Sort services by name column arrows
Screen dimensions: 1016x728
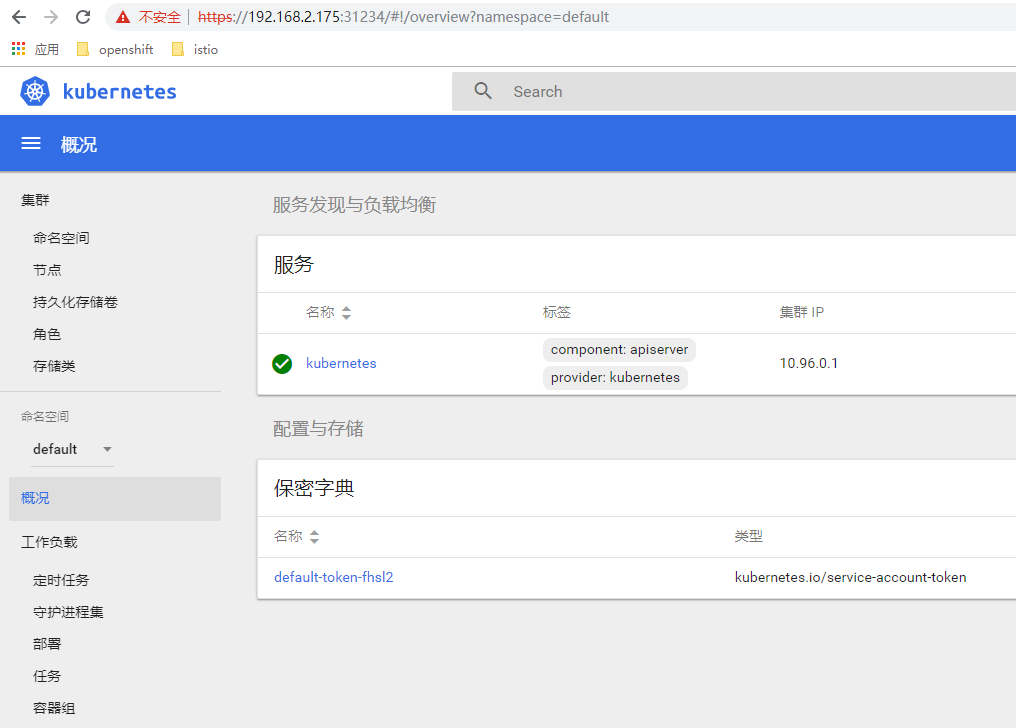(x=347, y=313)
